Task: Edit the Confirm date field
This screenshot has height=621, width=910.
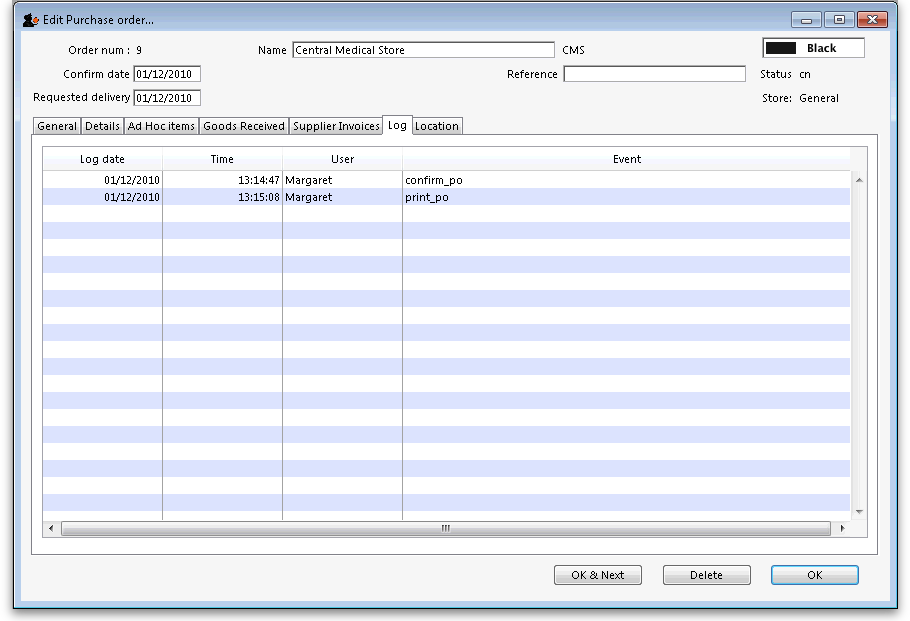Action: click(x=167, y=74)
